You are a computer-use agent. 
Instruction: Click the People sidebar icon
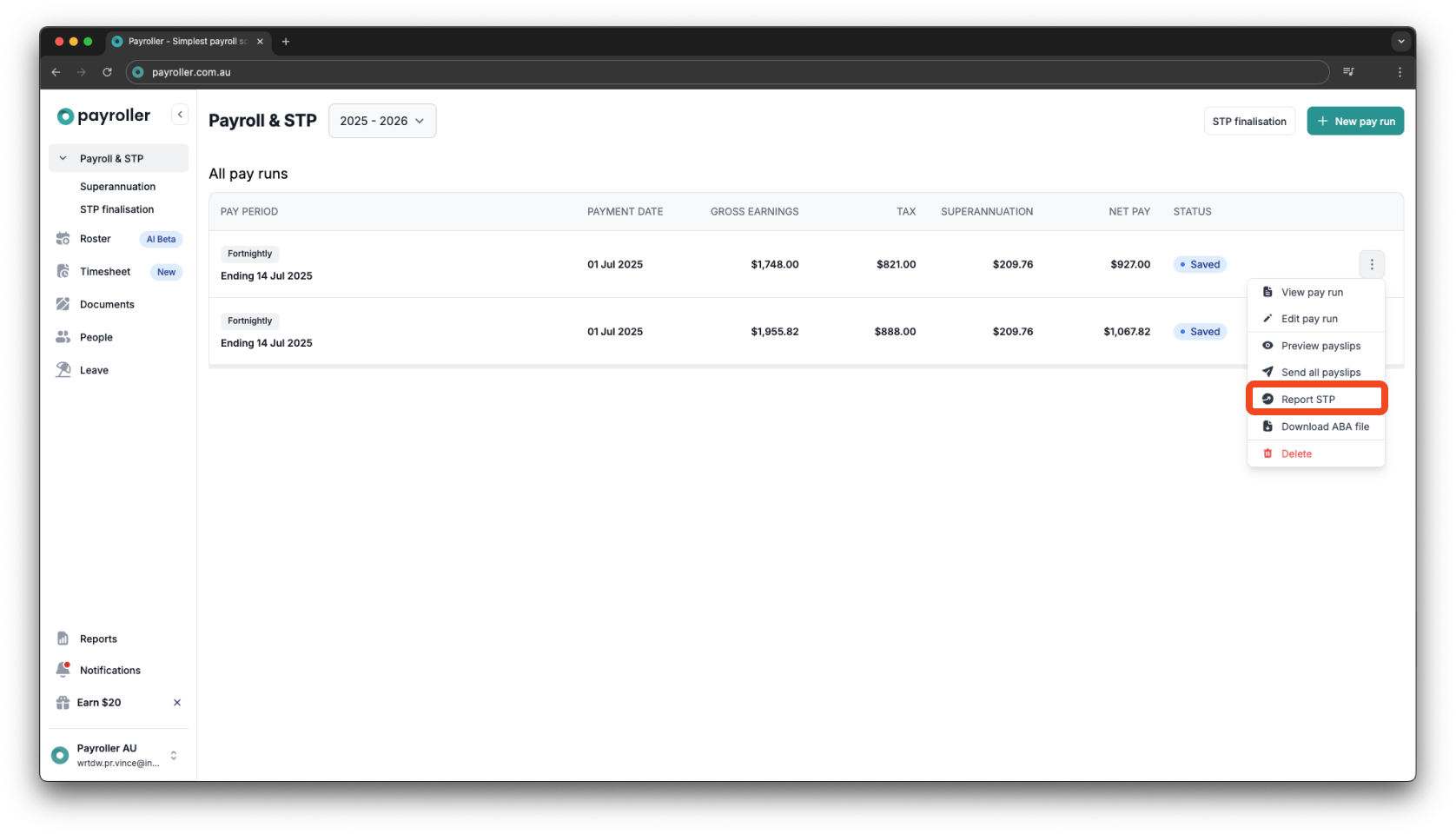[x=63, y=337]
